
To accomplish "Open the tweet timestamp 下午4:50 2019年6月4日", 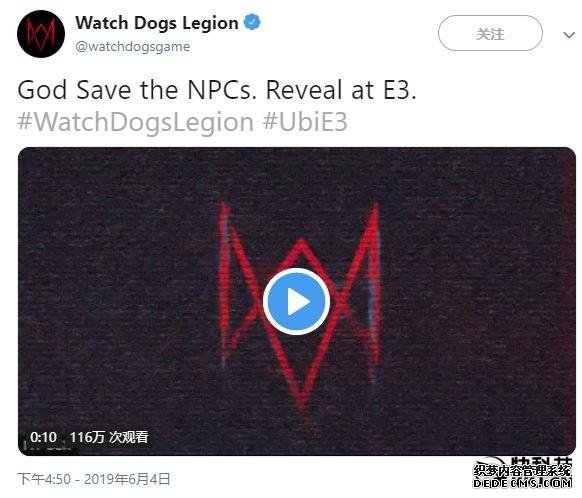I will pyautogui.click(x=94, y=479).
